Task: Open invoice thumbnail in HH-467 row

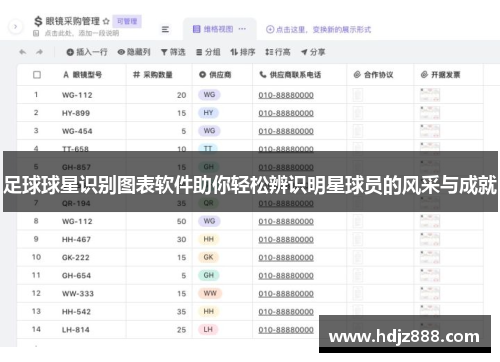Action: pos(430,239)
